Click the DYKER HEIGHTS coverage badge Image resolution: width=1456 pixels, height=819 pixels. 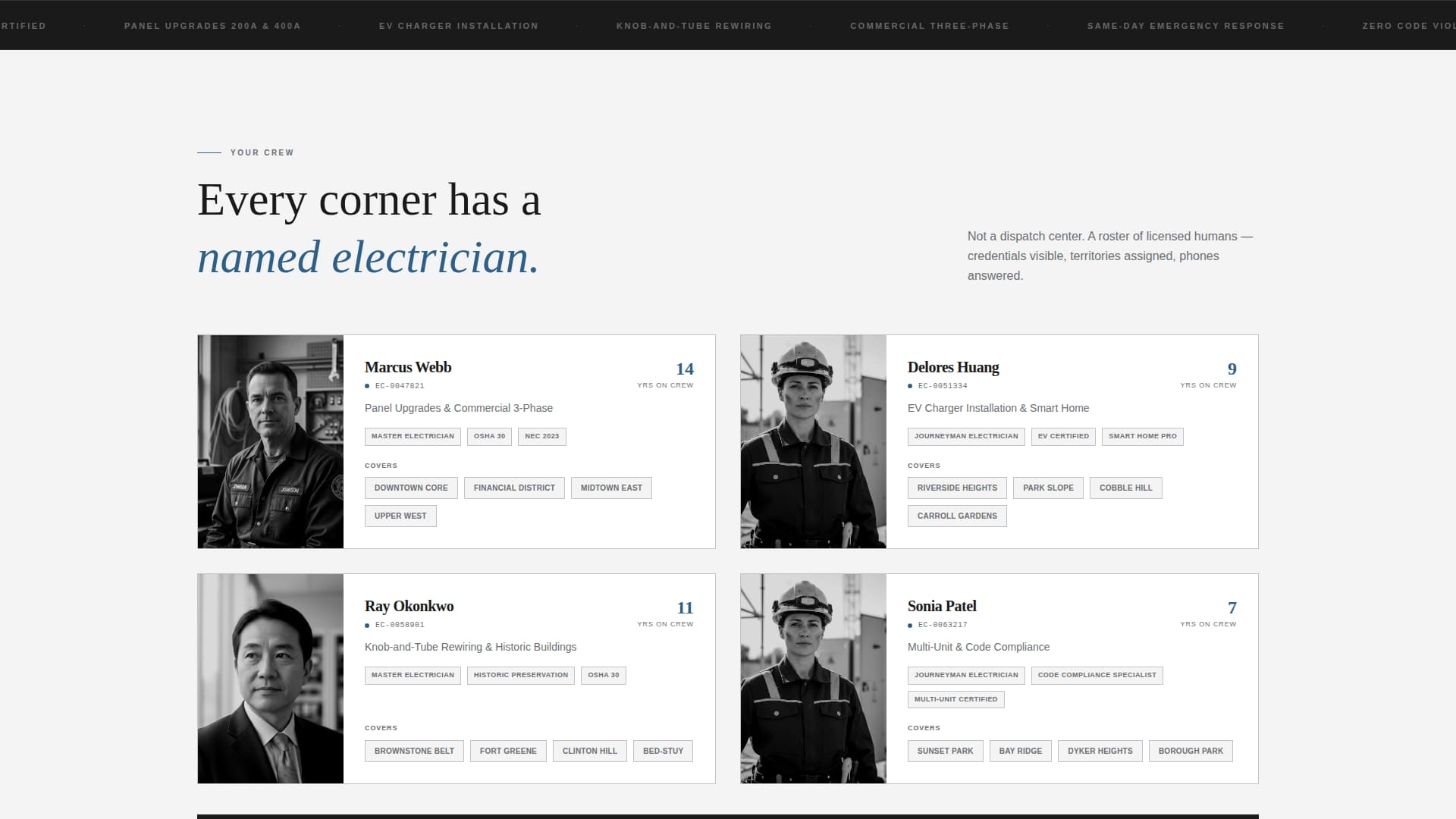pyautogui.click(x=1100, y=751)
